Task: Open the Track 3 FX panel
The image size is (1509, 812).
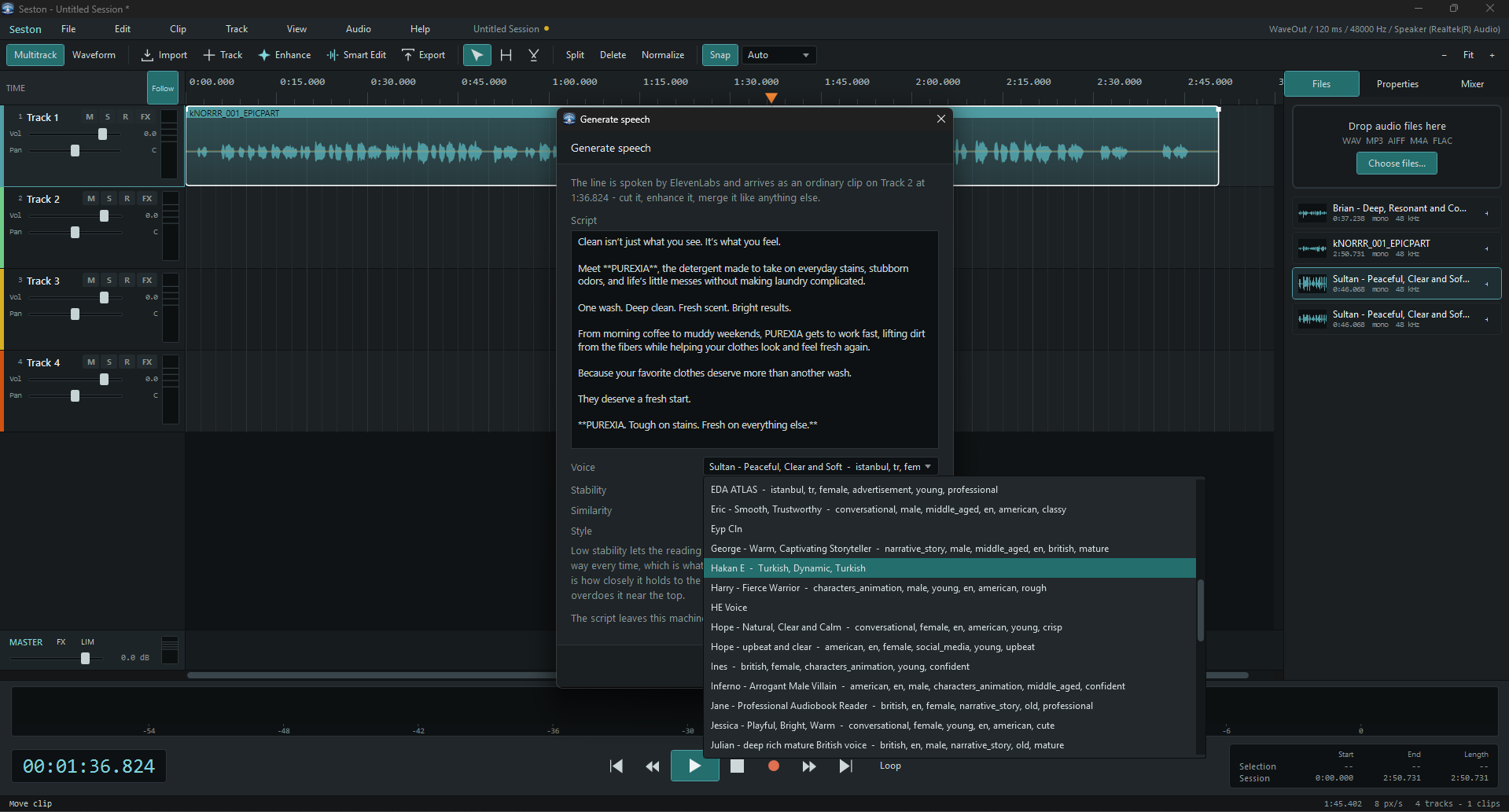Action: (x=147, y=281)
